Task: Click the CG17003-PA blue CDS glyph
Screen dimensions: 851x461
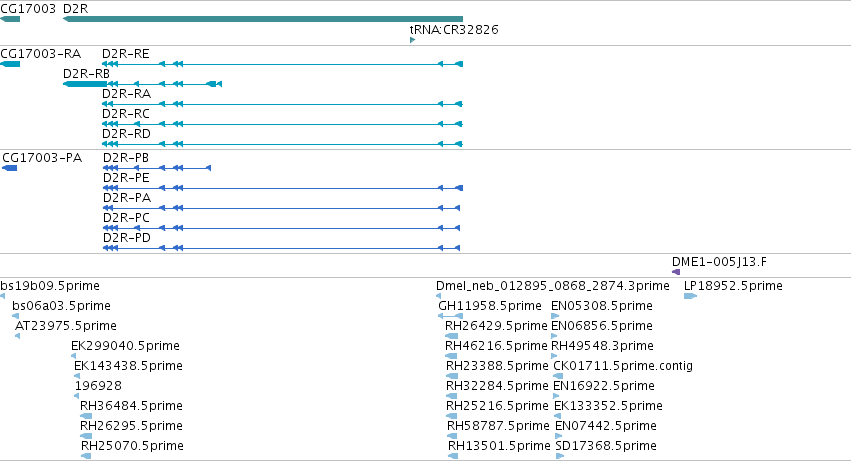Action: point(10,168)
